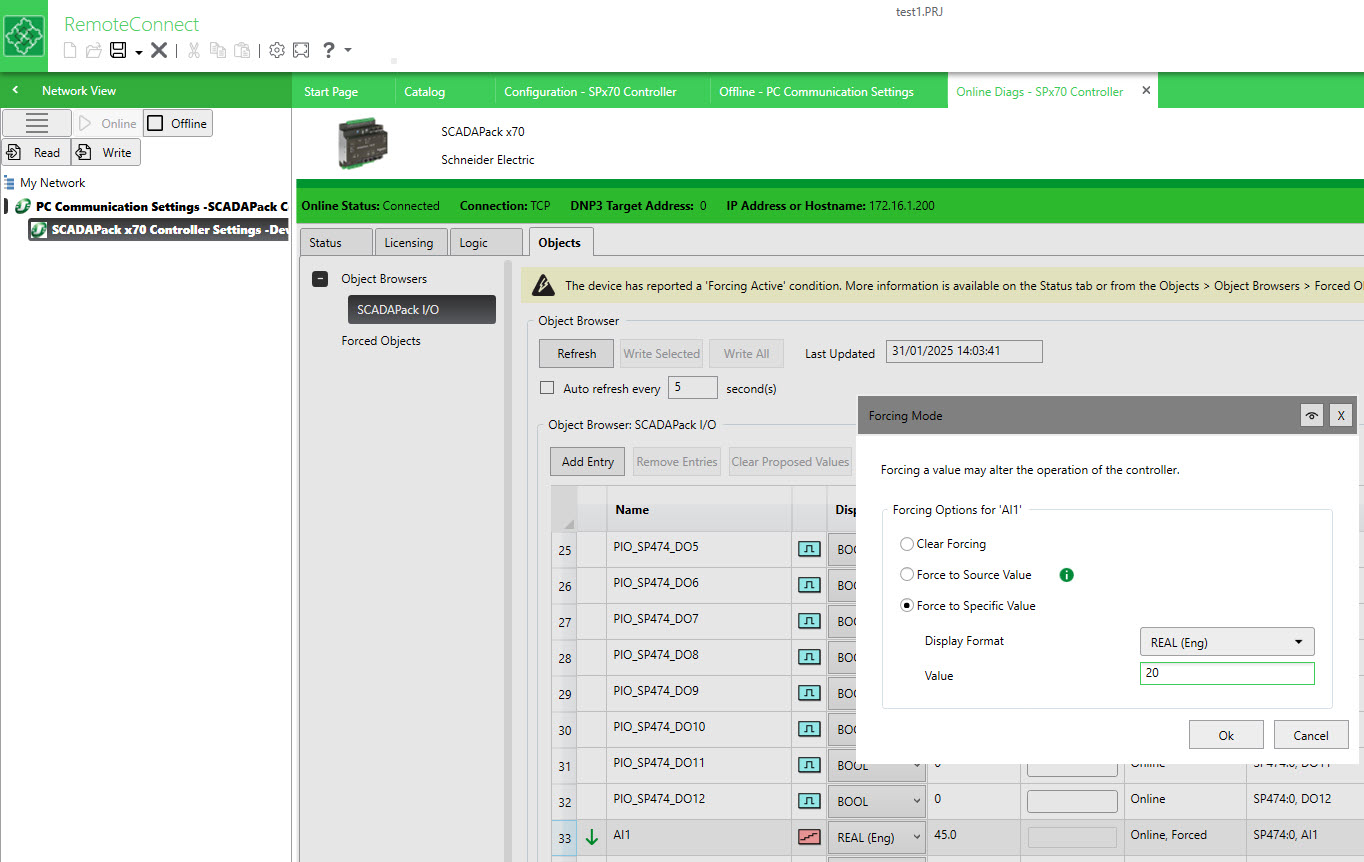Screen dimensions: 1364x862
Task: Create a new project file
Action: [x=70, y=50]
